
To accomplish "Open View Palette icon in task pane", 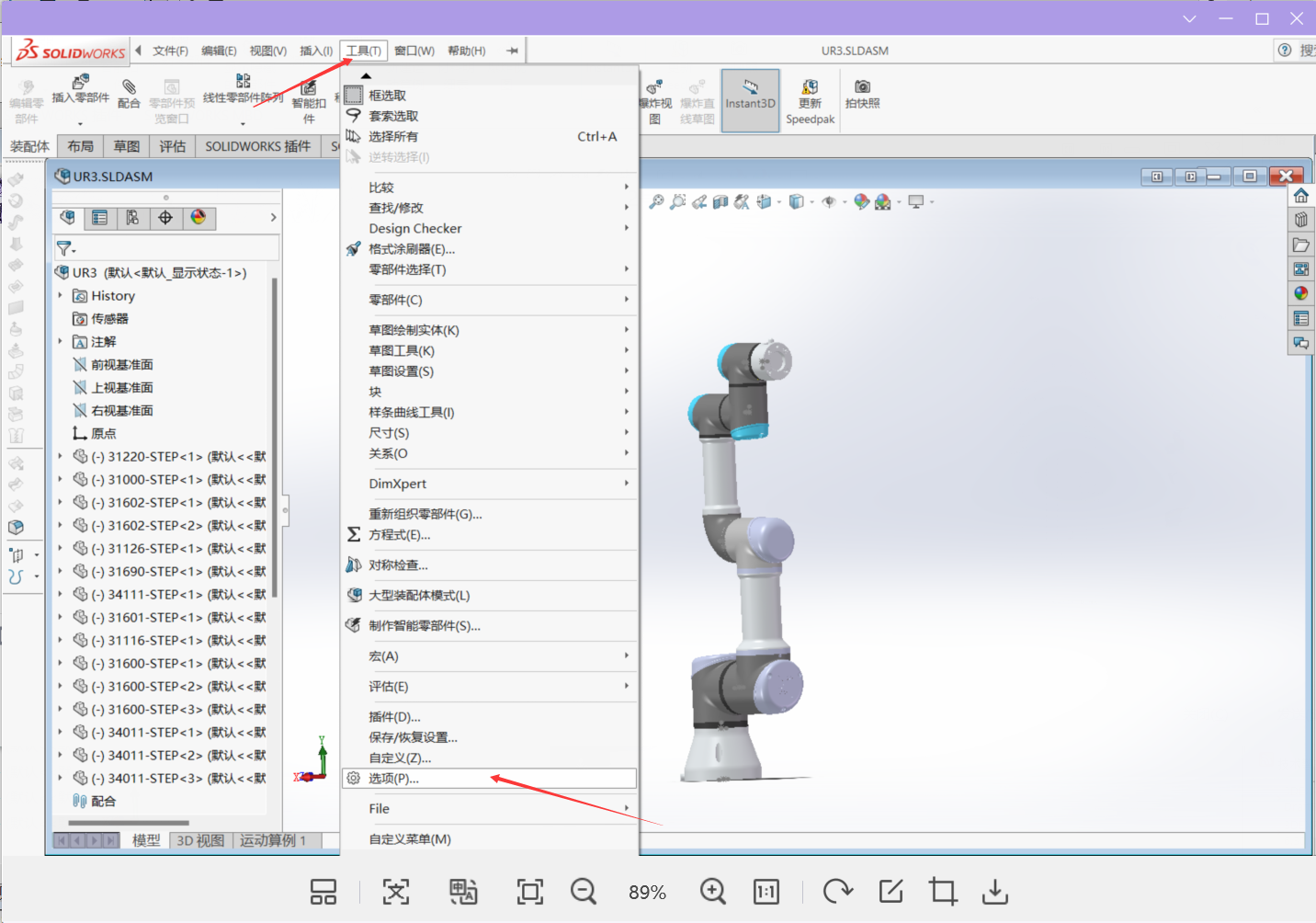I will [x=1300, y=269].
